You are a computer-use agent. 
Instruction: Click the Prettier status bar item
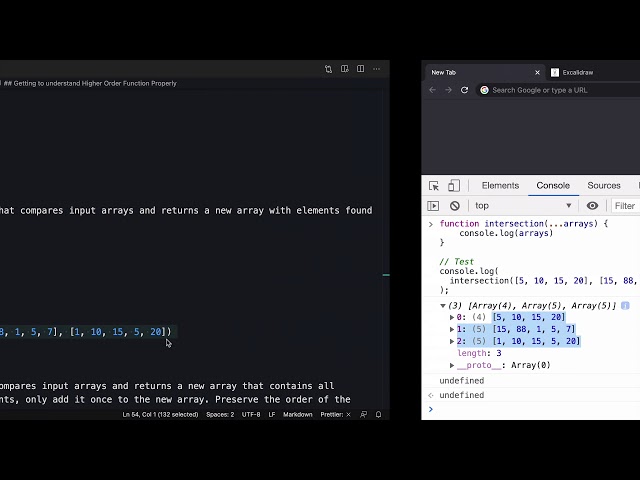point(335,414)
